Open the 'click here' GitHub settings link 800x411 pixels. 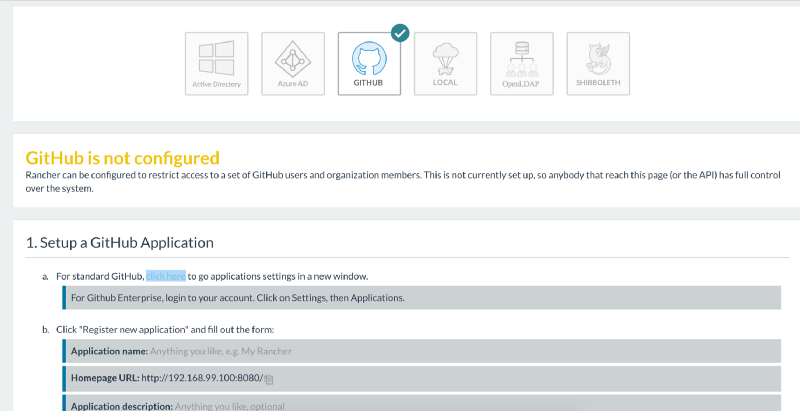pyautogui.click(x=165, y=276)
